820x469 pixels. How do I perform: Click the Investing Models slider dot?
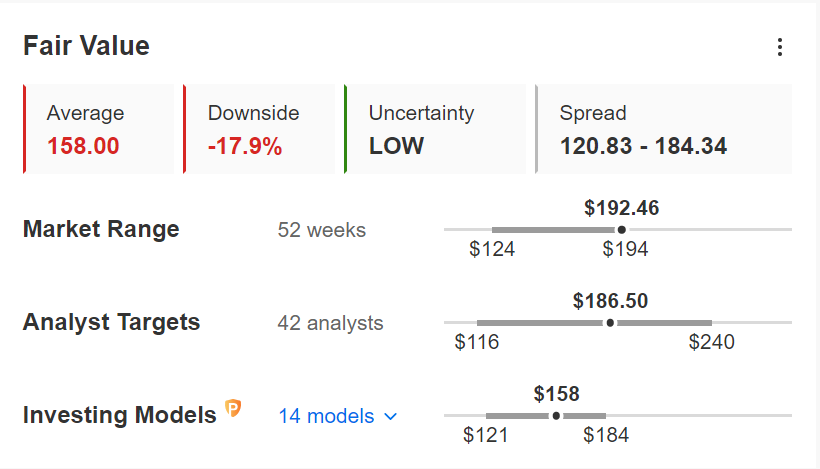click(x=556, y=416)
